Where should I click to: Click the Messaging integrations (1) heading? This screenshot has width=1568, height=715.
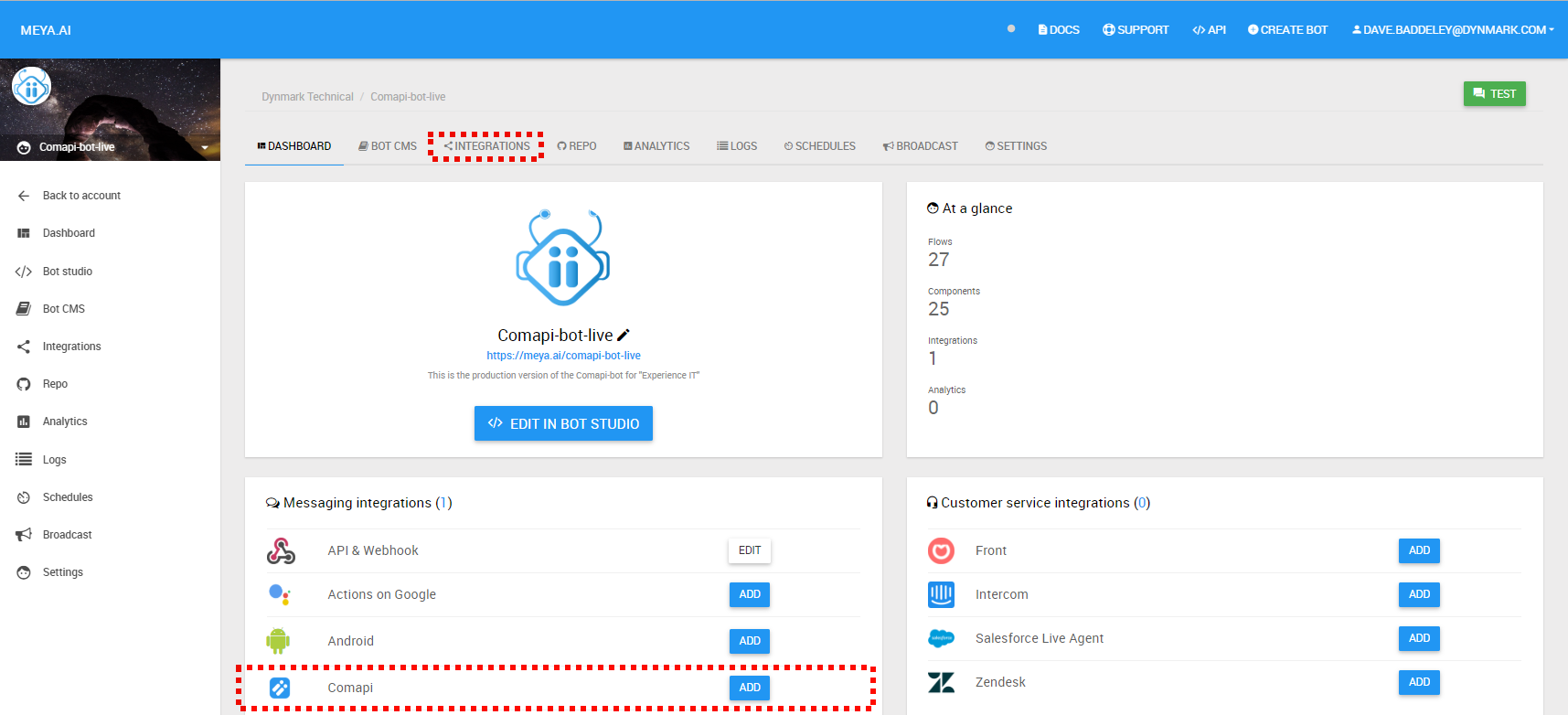[x=358, y=503]
